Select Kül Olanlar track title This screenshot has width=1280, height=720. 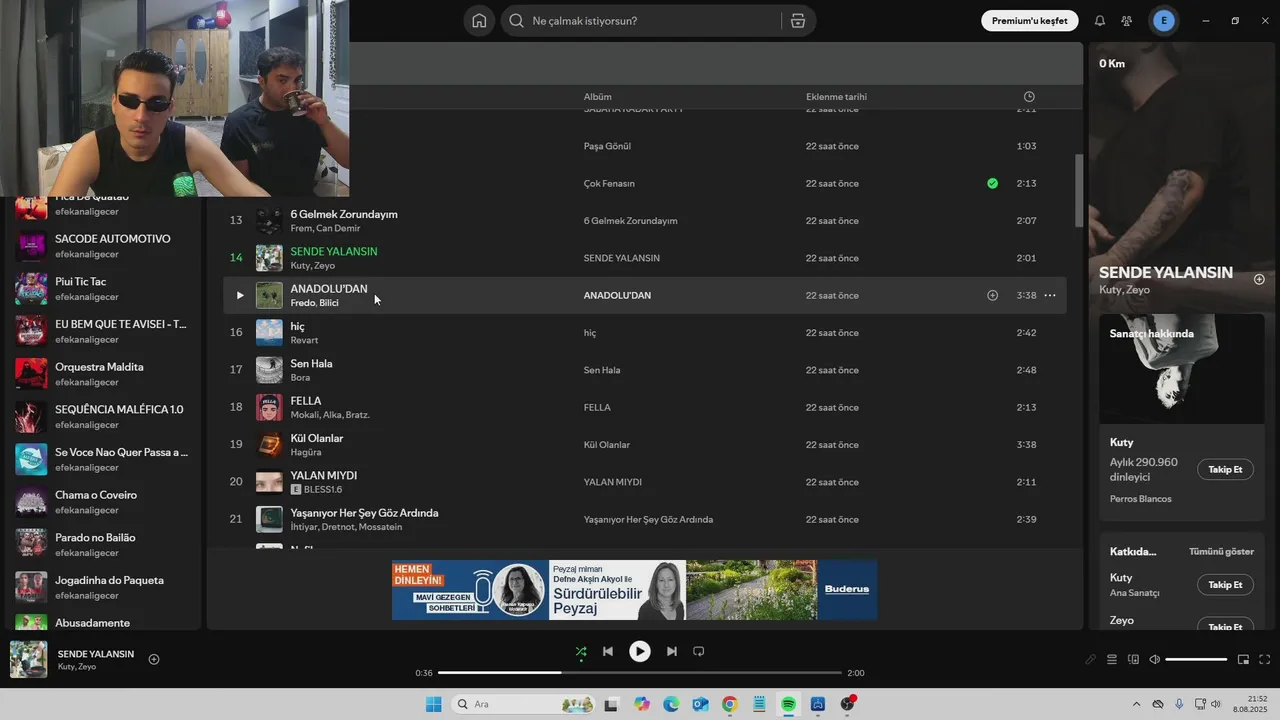(317, 438)
